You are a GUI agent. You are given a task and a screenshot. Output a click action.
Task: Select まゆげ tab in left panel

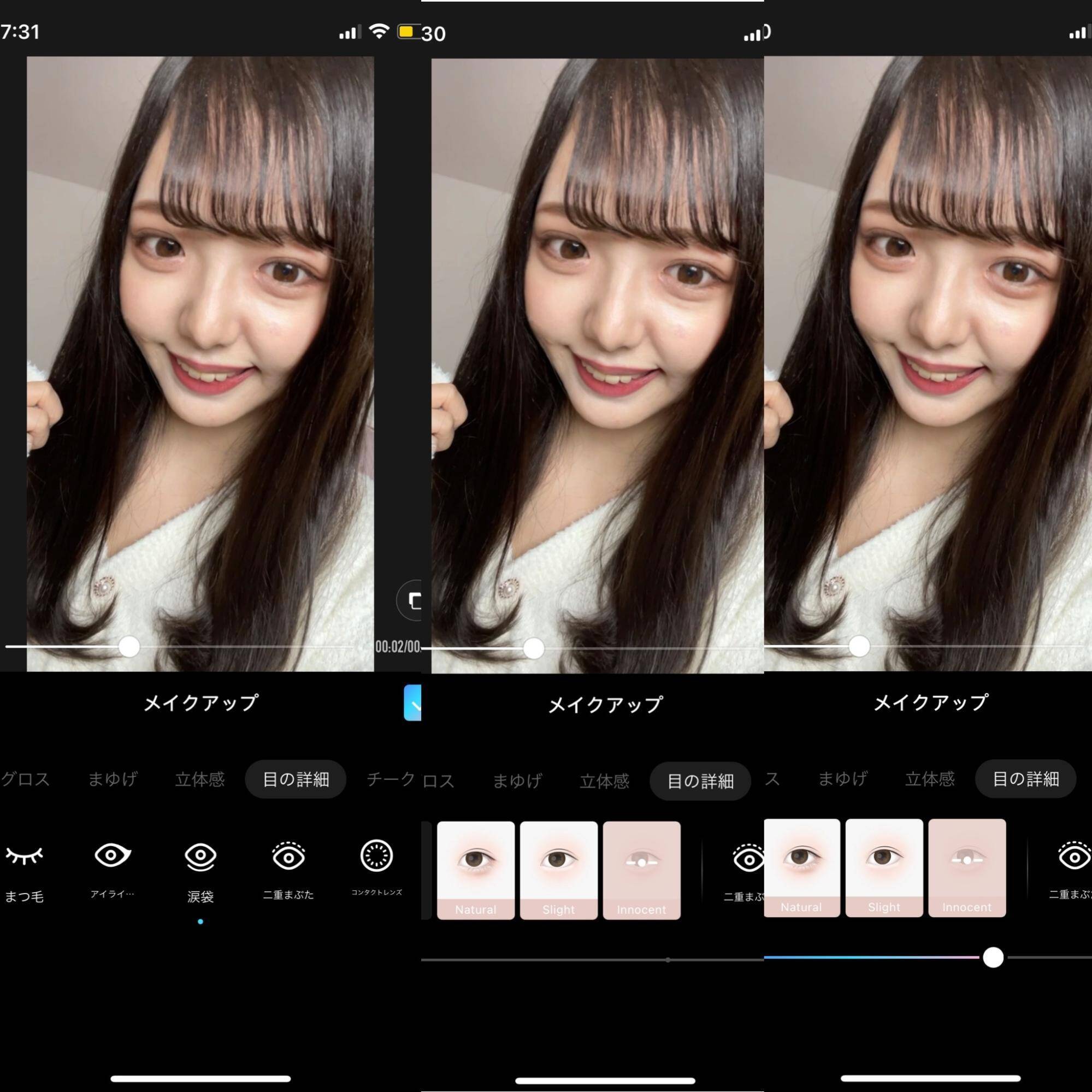pos(113,780)
